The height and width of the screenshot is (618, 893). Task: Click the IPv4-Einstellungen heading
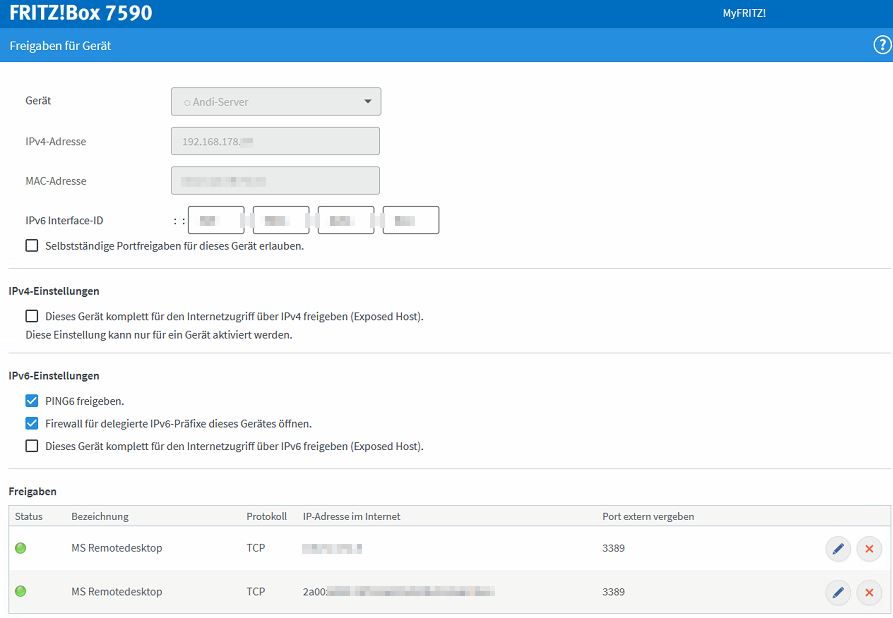[x=54, y=291]
